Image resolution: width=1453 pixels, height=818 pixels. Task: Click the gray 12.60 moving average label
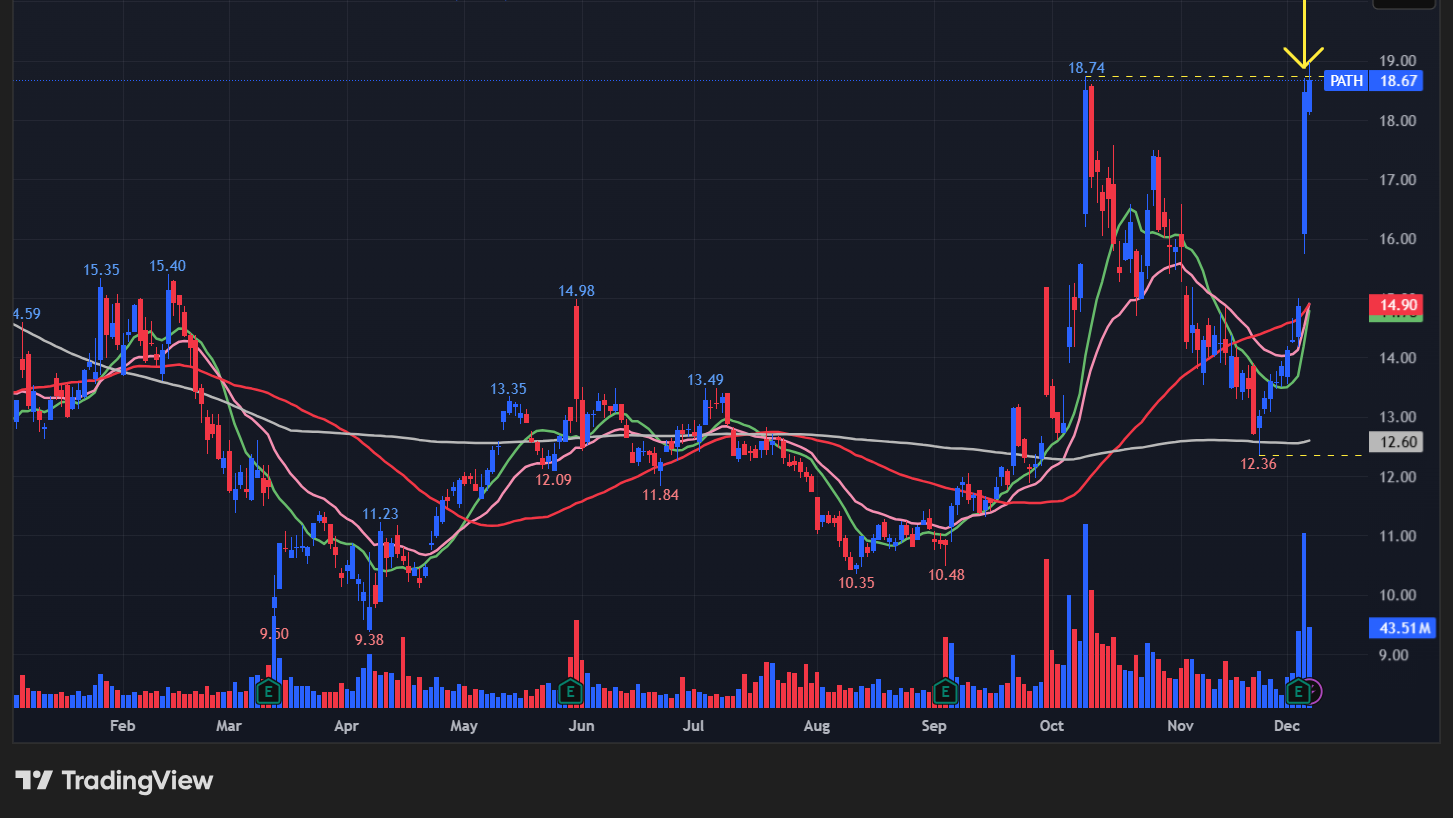tap(1395, 442)
